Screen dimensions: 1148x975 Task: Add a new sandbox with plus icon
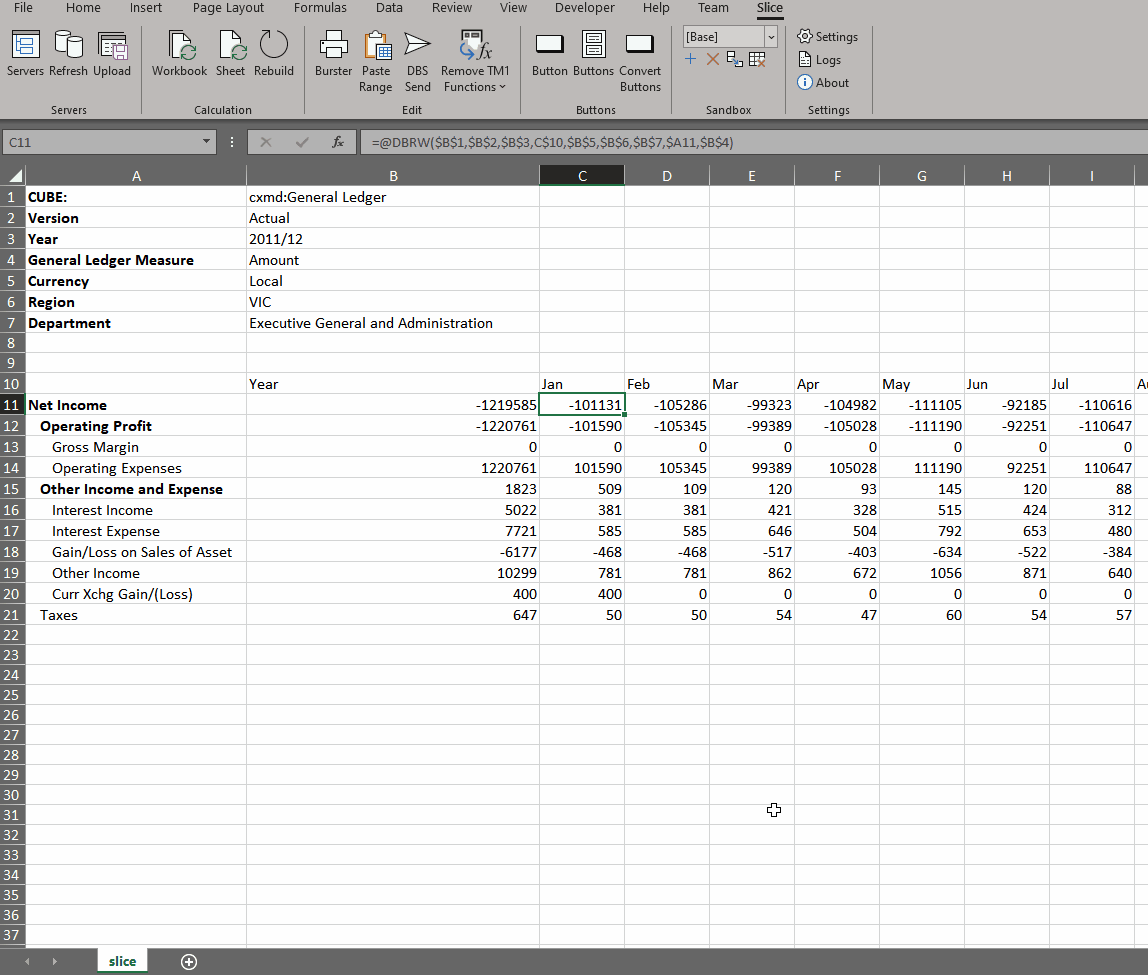pos(690,59)
